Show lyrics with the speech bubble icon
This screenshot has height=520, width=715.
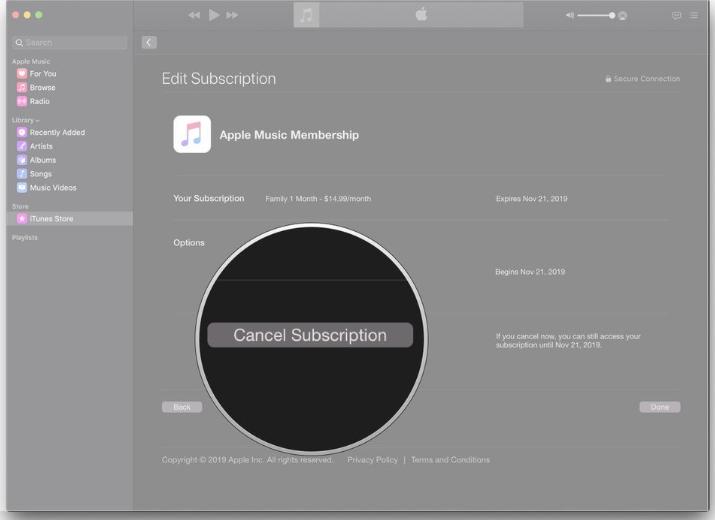point(677,16)
